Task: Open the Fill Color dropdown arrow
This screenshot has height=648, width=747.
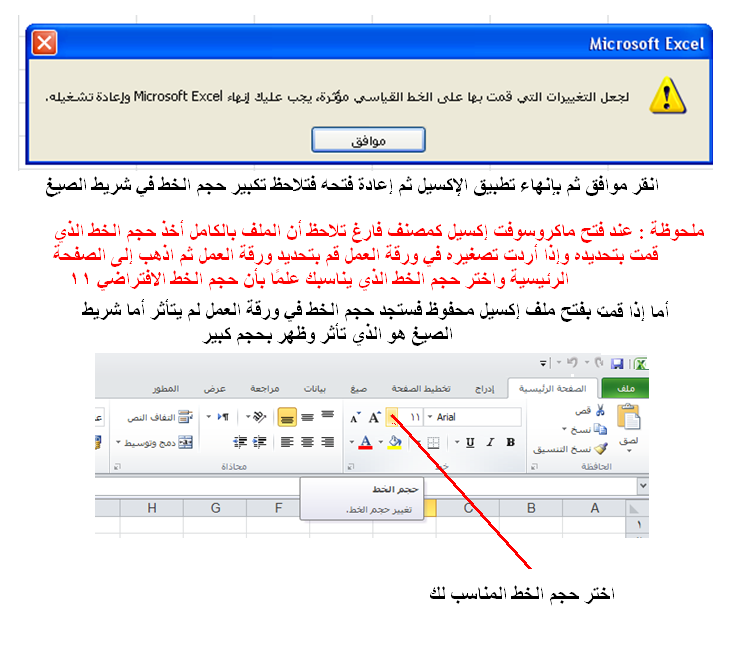Action: (x=381, y=442)
